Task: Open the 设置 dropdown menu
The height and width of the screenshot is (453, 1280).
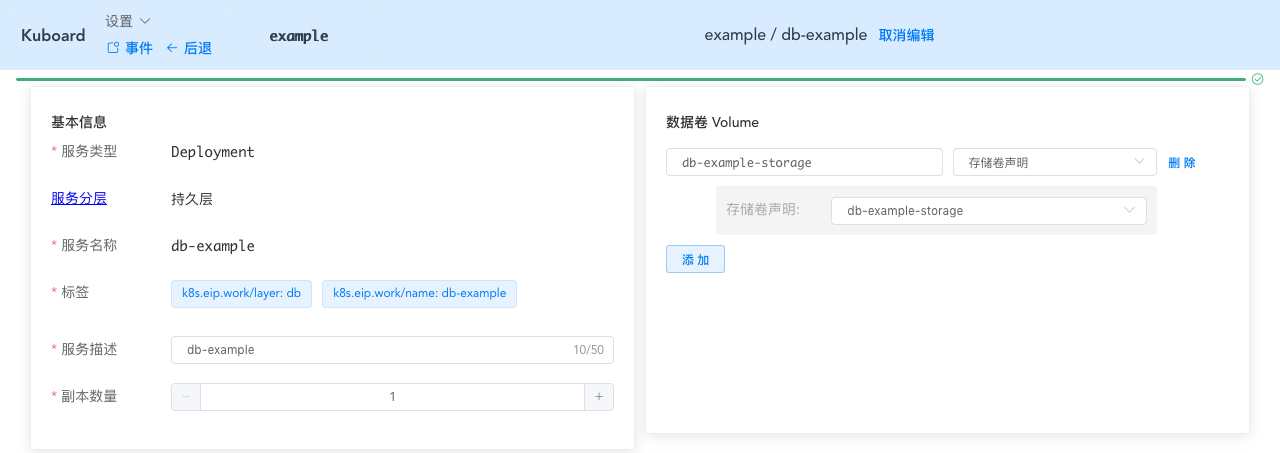Action: 128,21
